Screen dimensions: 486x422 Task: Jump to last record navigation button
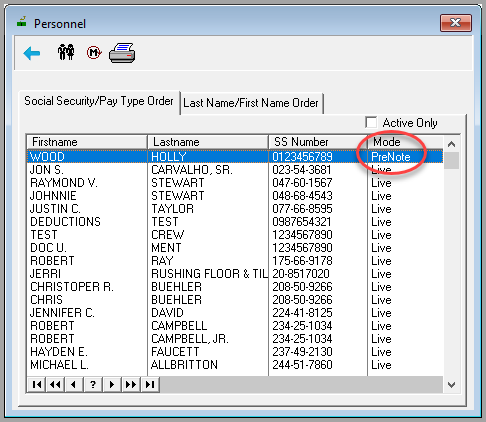pyautogui.click(x=150, y=384)
